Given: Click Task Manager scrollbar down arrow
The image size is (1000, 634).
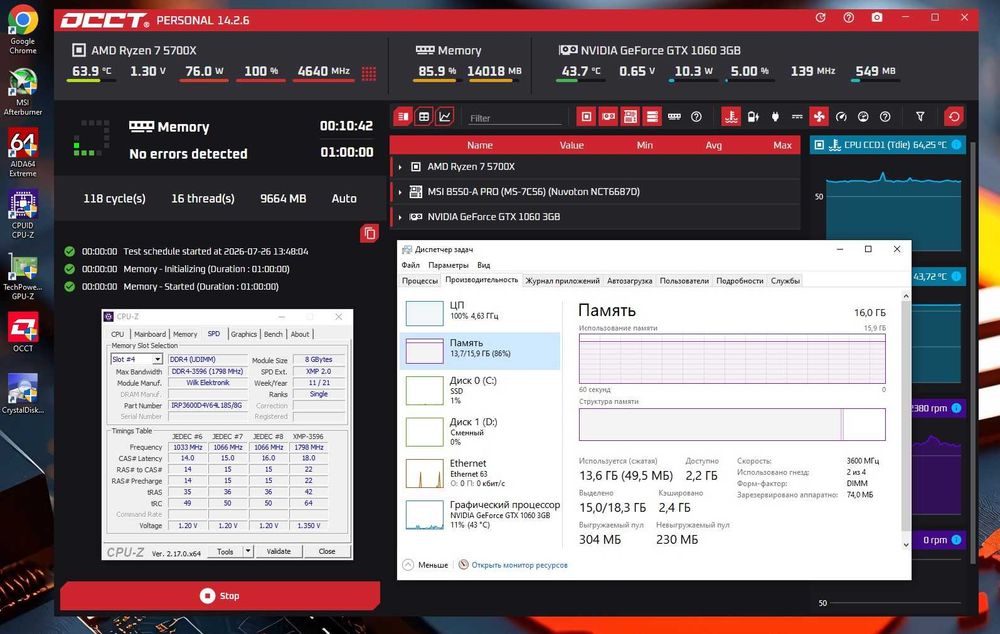Looking at the screenshot, I should click(906, 544).
